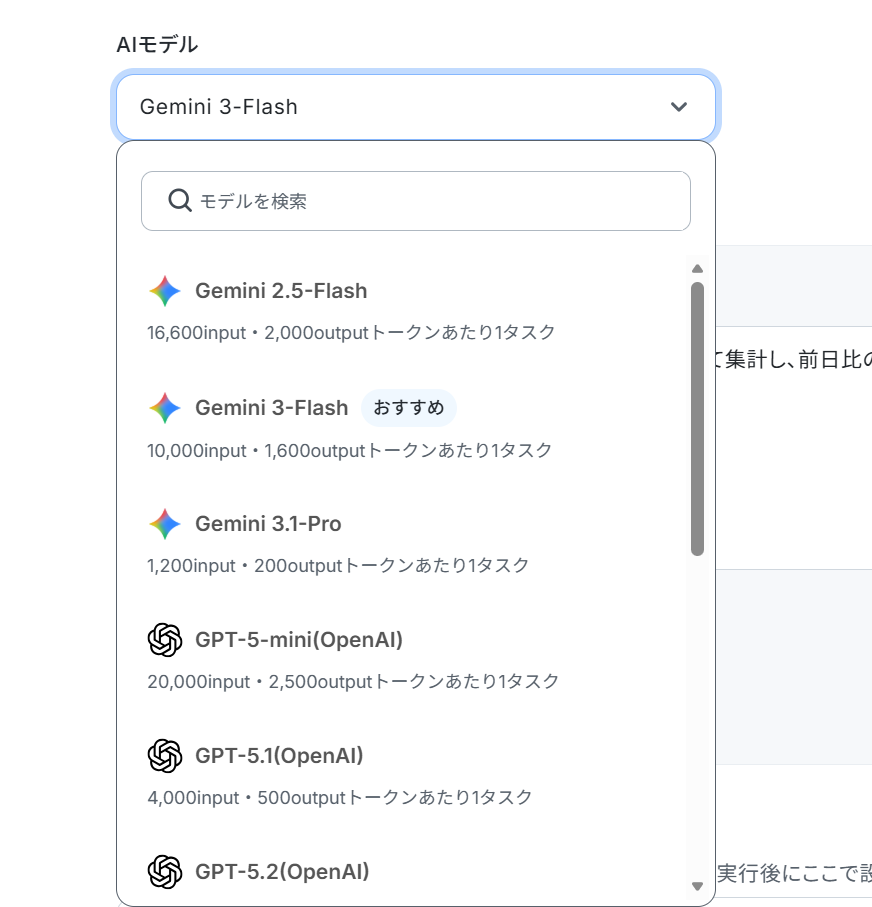872x907 pixels.
Task: Collapse the AIモデル dropdown via chevron arrow
Action: [x=679, y=107]
